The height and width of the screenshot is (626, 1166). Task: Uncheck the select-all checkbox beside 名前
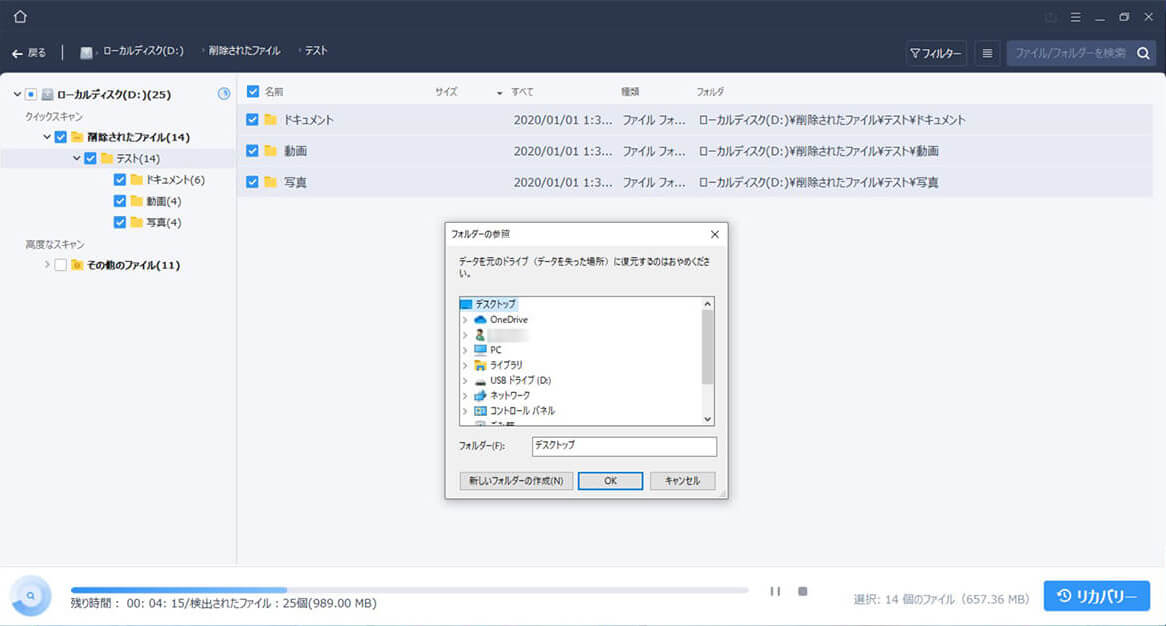coord(252,90)
